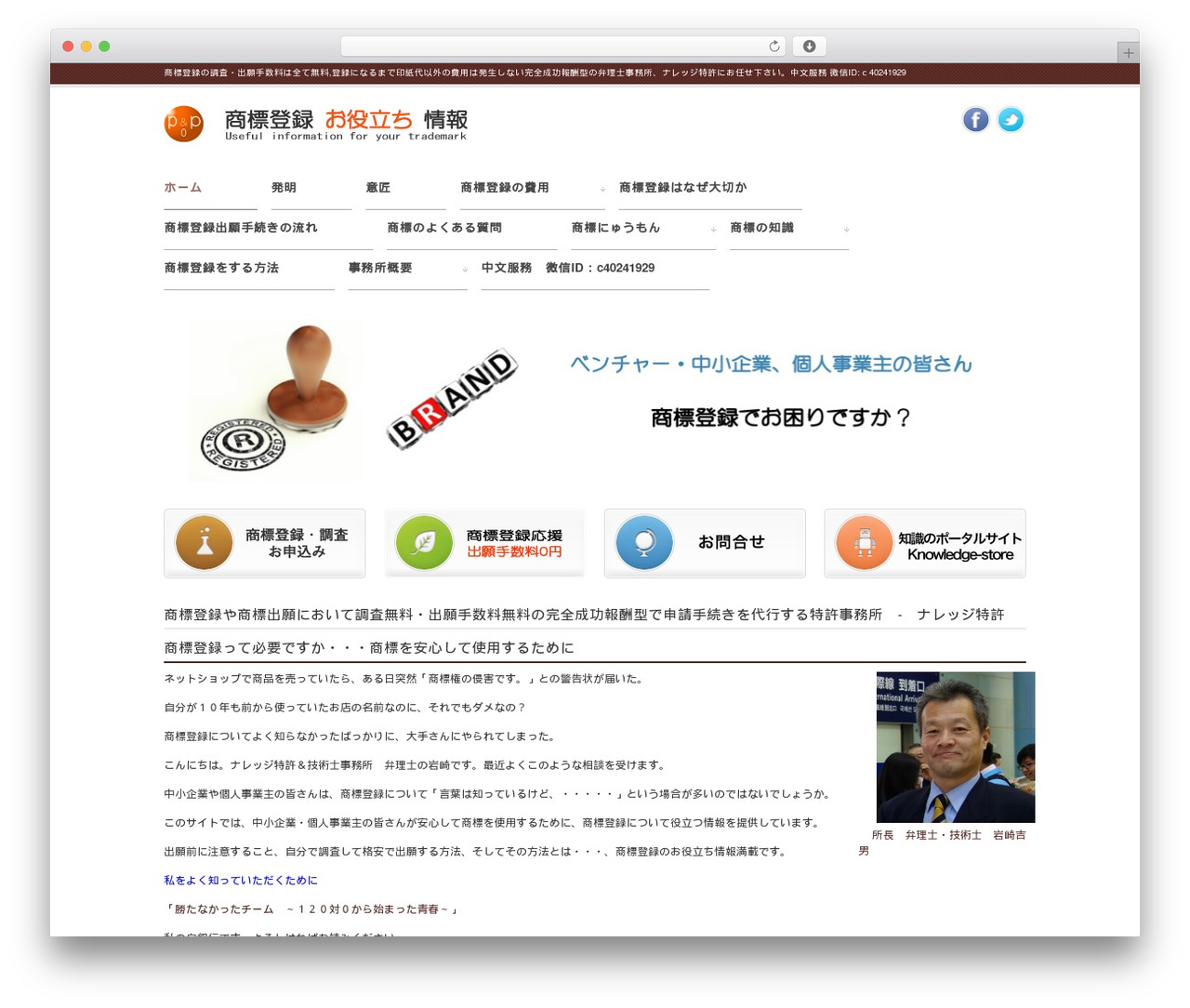1190x1008 pixels.
Task: Open the Twitter bird icon link
Action: click(x=1011, y=120)
